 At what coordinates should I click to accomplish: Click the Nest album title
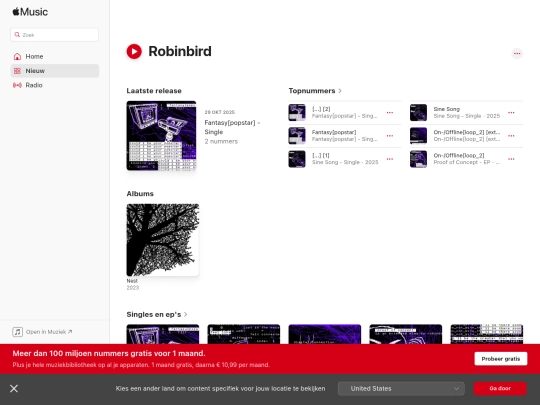click(132, 281)
